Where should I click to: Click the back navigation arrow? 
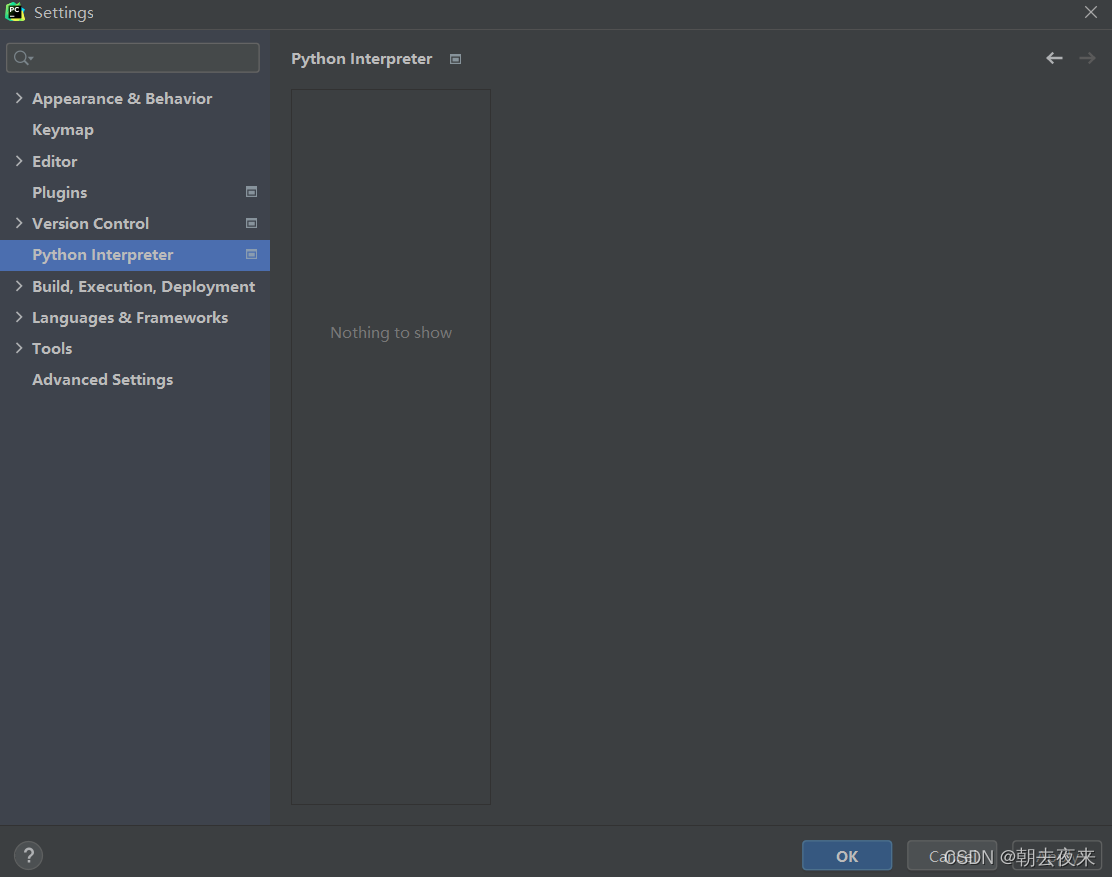point(1054,58)
